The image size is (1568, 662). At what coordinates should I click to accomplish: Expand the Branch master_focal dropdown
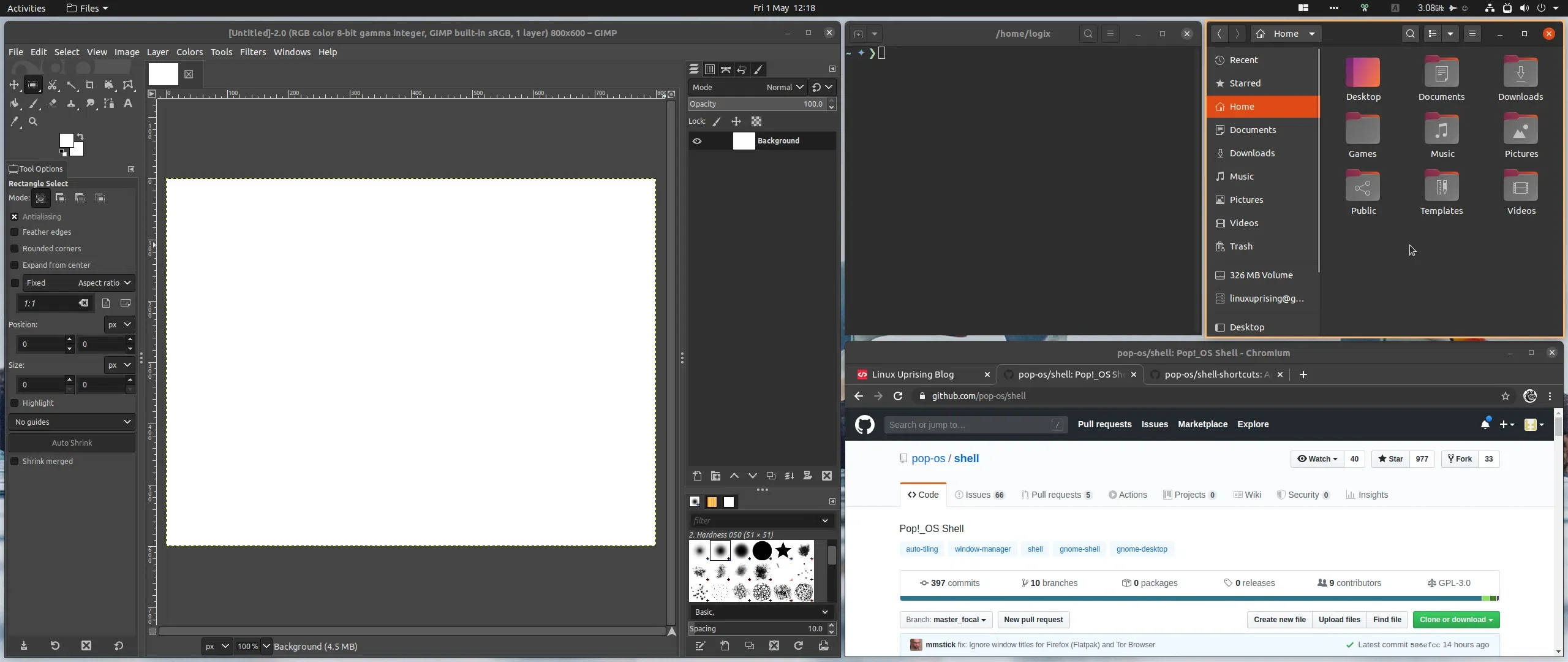[946, 620]
